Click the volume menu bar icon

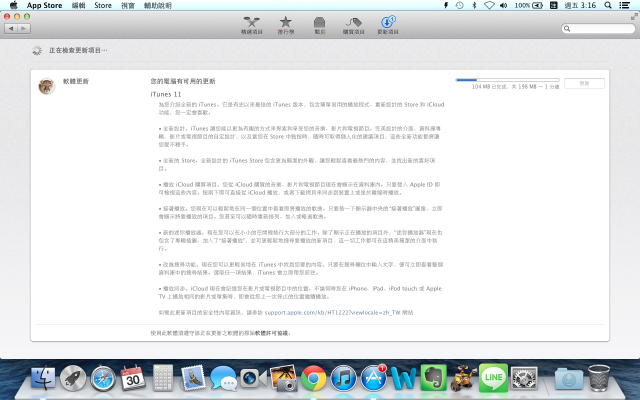504,5
